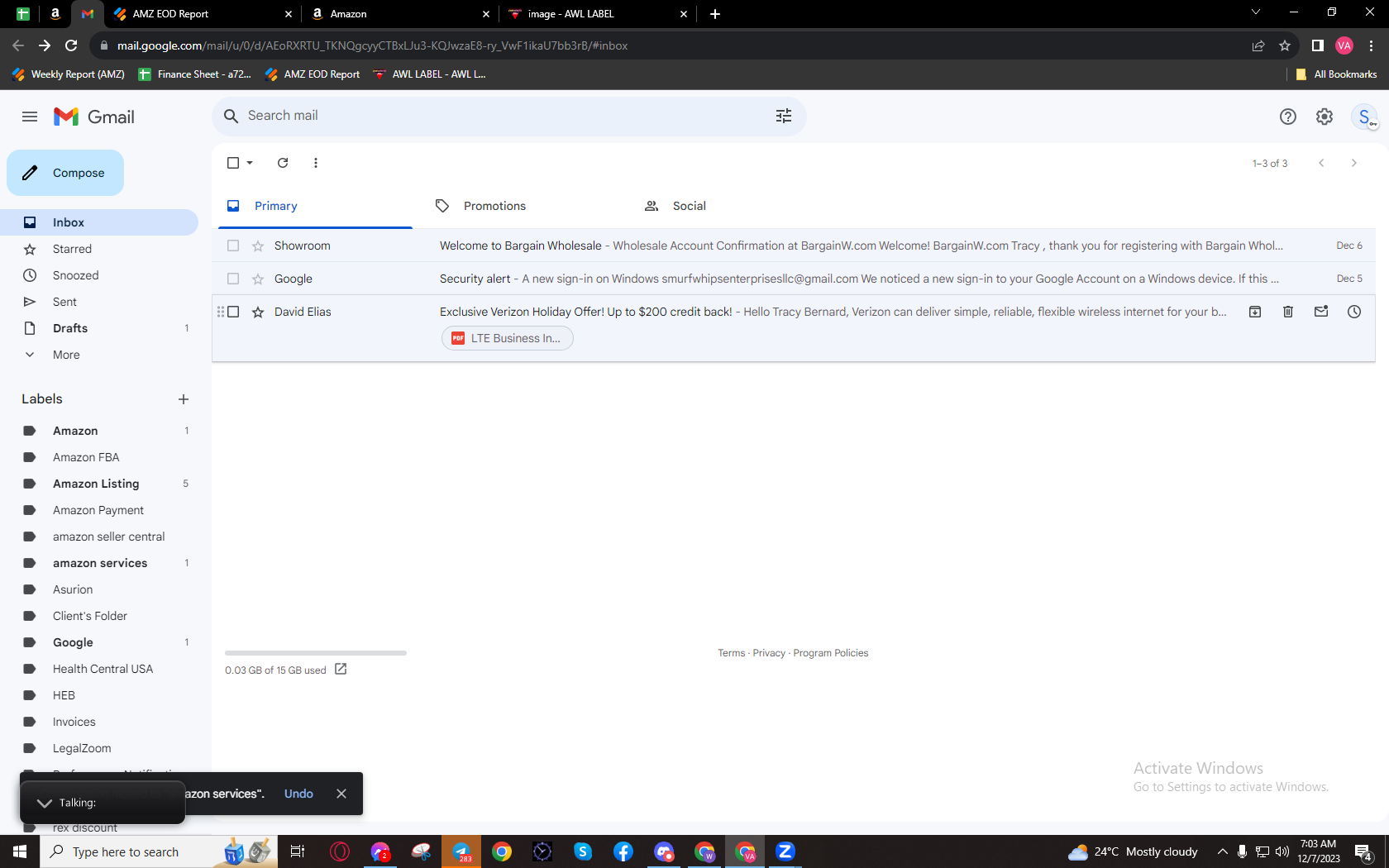
Task: Open the Amazon label
Action: (99, 431)
